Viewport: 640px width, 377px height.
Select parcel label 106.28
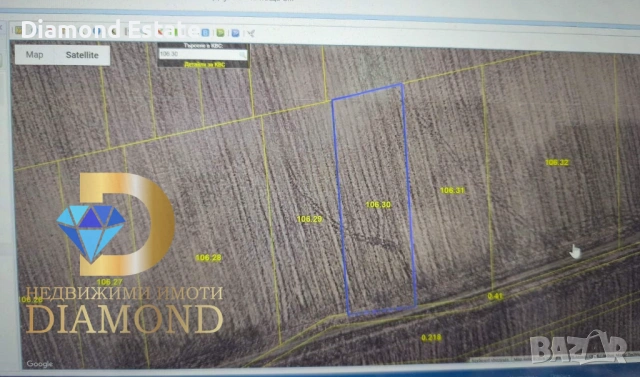click(x=209, y=257)
